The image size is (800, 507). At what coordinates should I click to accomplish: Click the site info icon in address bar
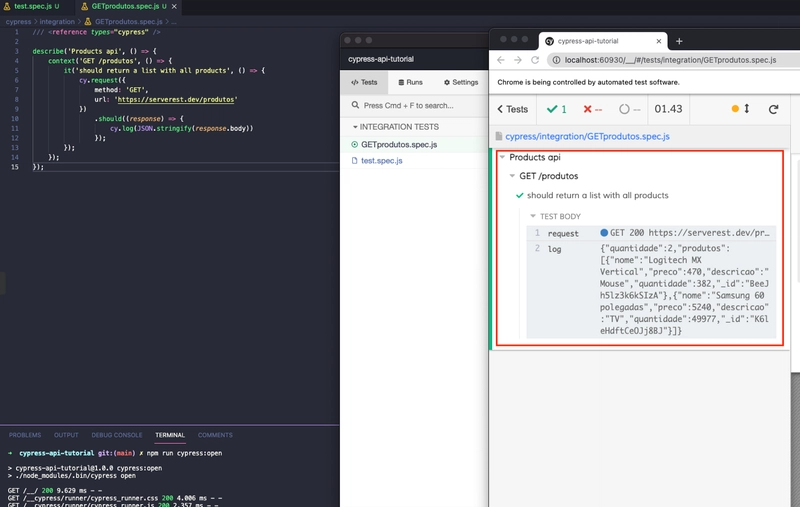556,60
